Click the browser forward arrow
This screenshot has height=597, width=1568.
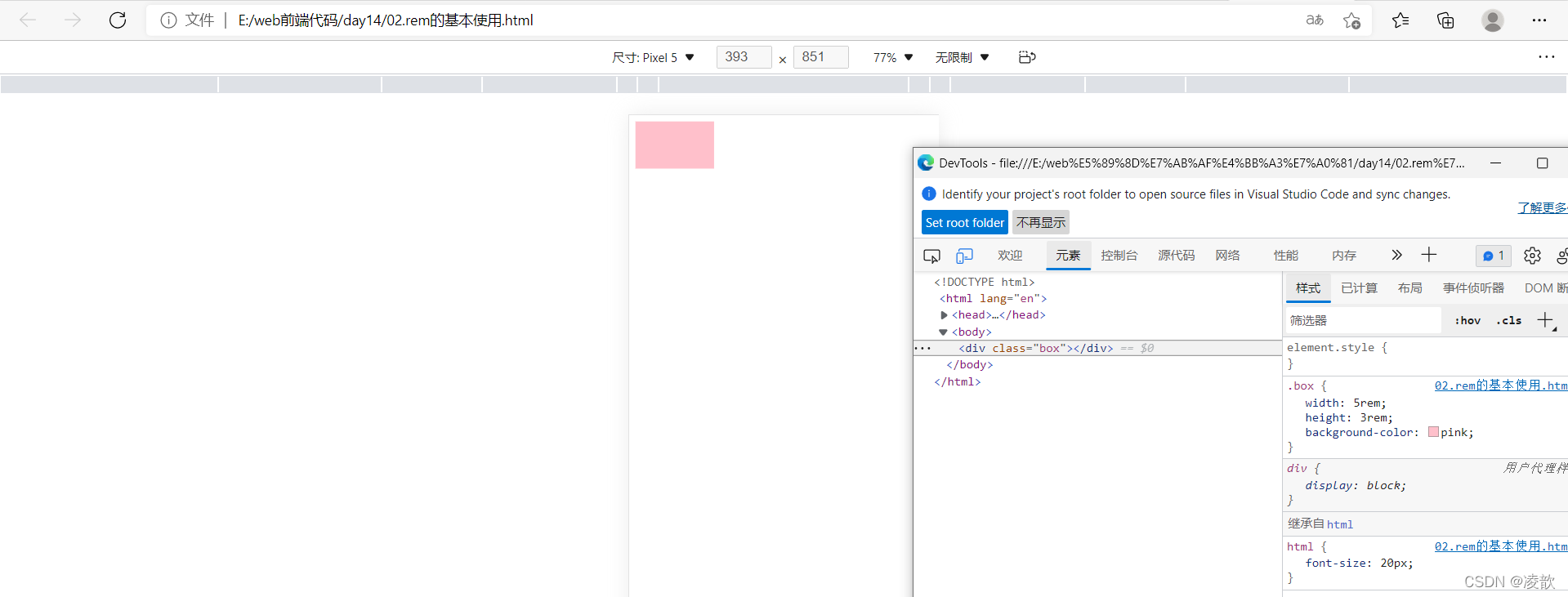pos(73,20)
